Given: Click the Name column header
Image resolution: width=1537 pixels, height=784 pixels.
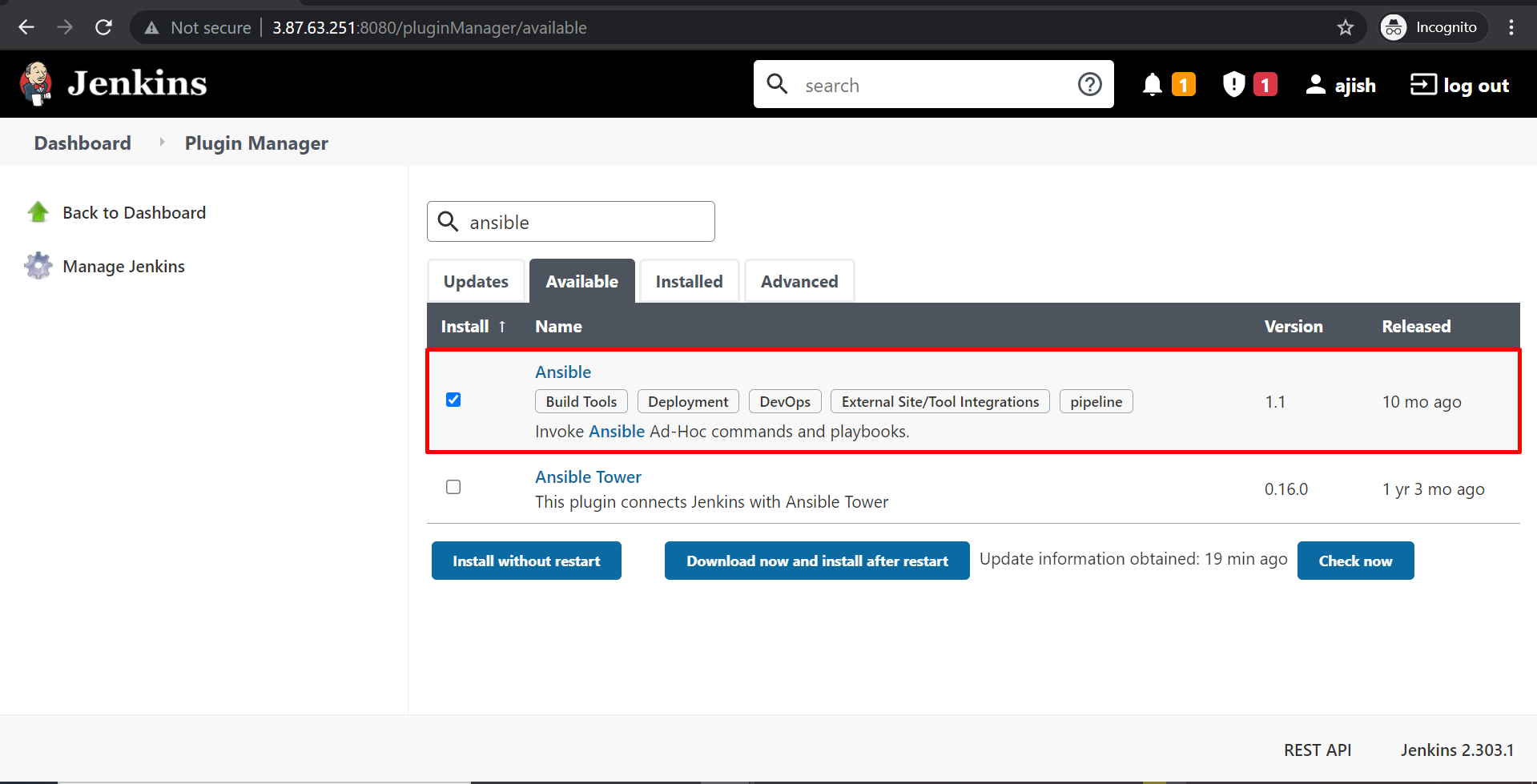Looking at the screenshot, I should pyautogui.click(x=558, y=327).
